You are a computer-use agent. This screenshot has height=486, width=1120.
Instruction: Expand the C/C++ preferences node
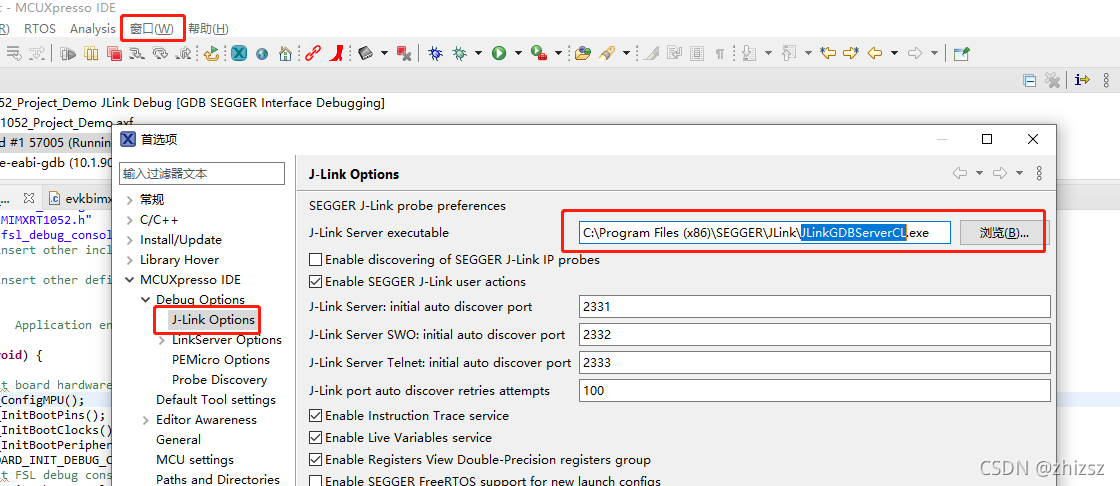coord(129,219)
